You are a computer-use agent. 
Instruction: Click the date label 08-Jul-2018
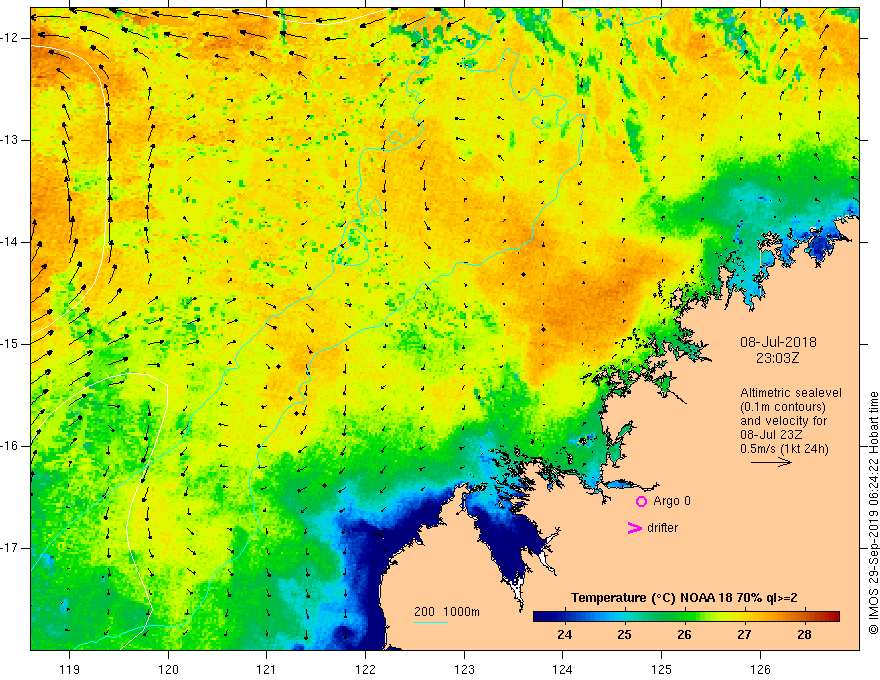pyautogui.click(x=778, y=342)
